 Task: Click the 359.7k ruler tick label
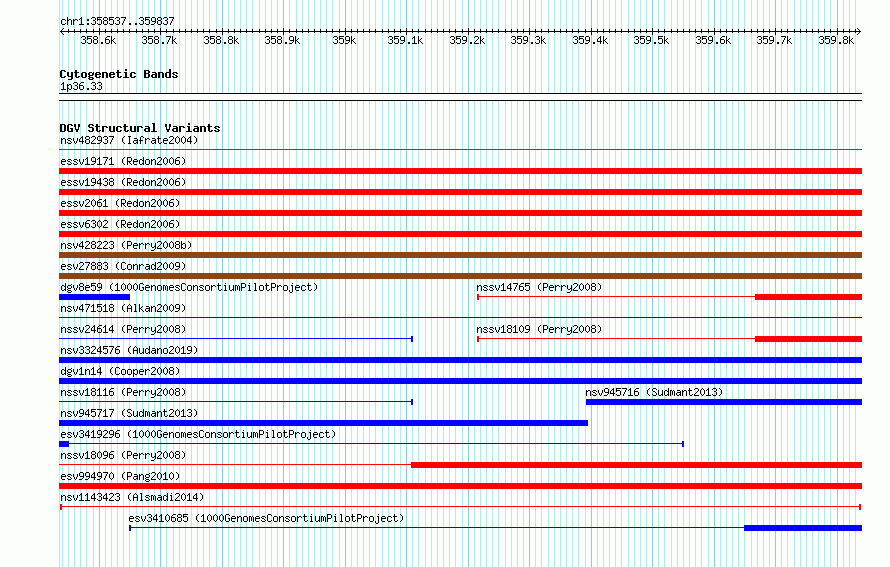pos(774,40)
